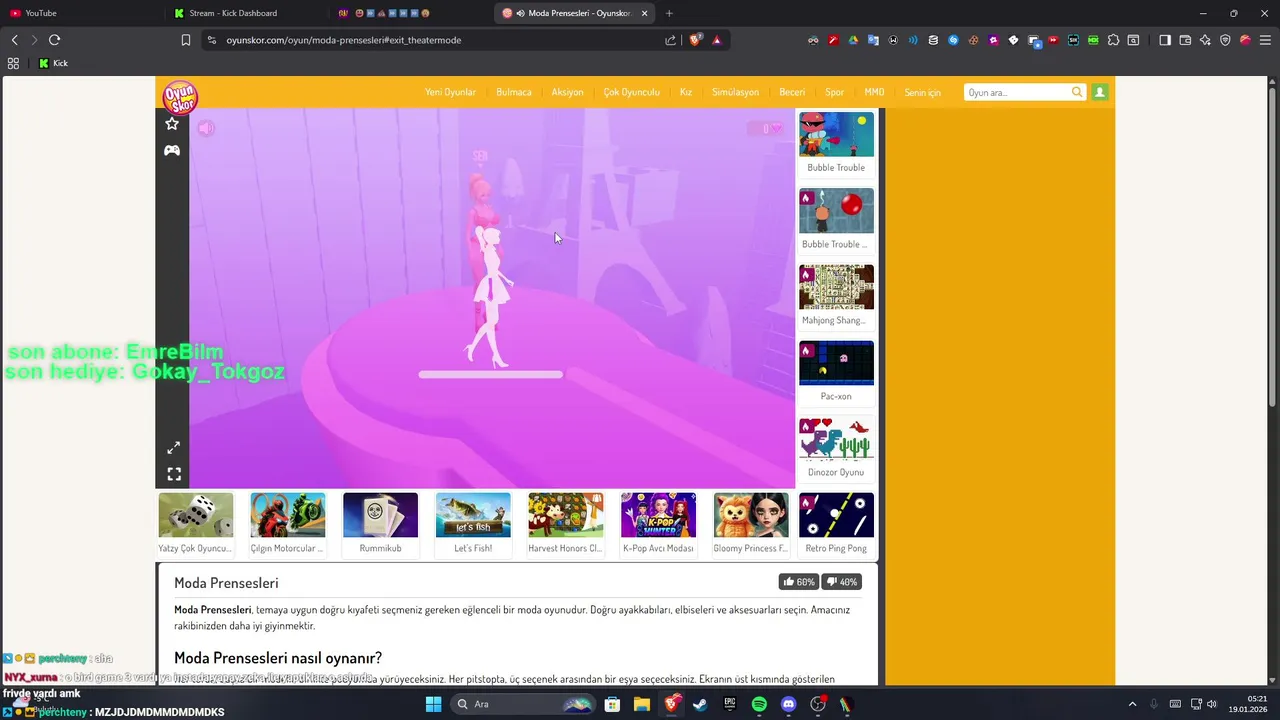
Task: Open Brave VPN shield icon
Action: (1225, 40)
